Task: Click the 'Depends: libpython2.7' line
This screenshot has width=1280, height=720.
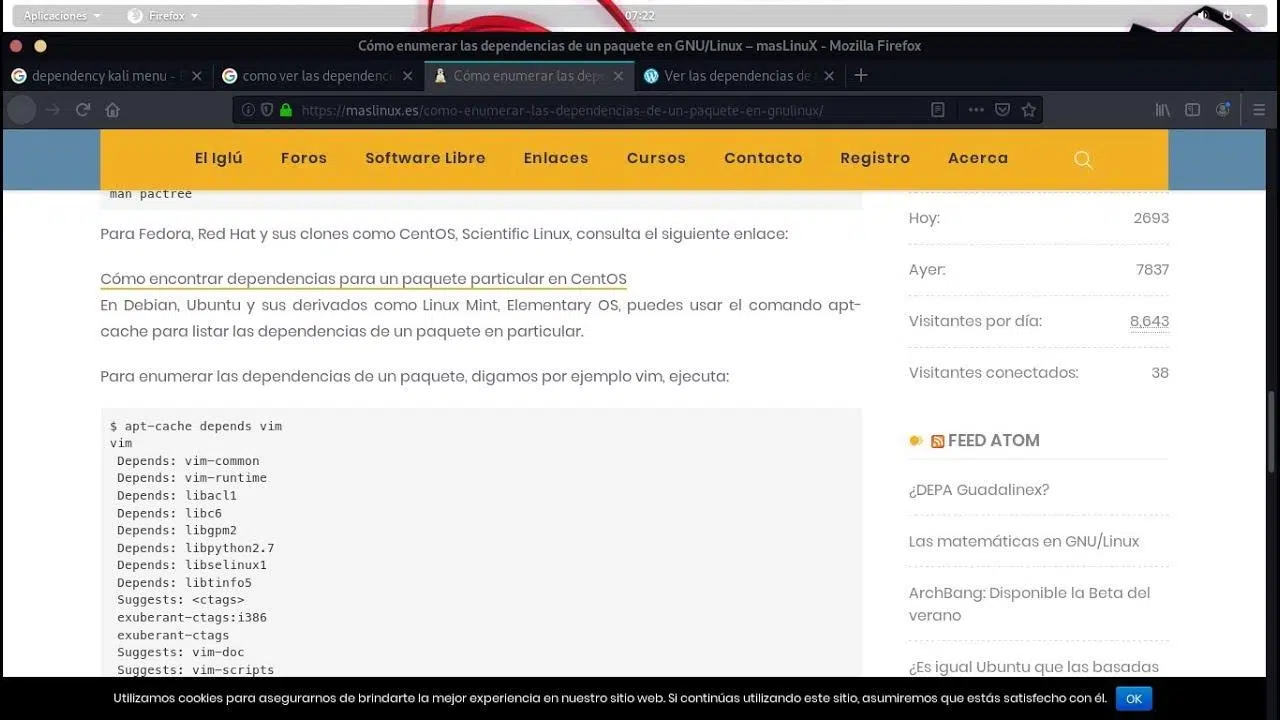Action: pos(195,548)
